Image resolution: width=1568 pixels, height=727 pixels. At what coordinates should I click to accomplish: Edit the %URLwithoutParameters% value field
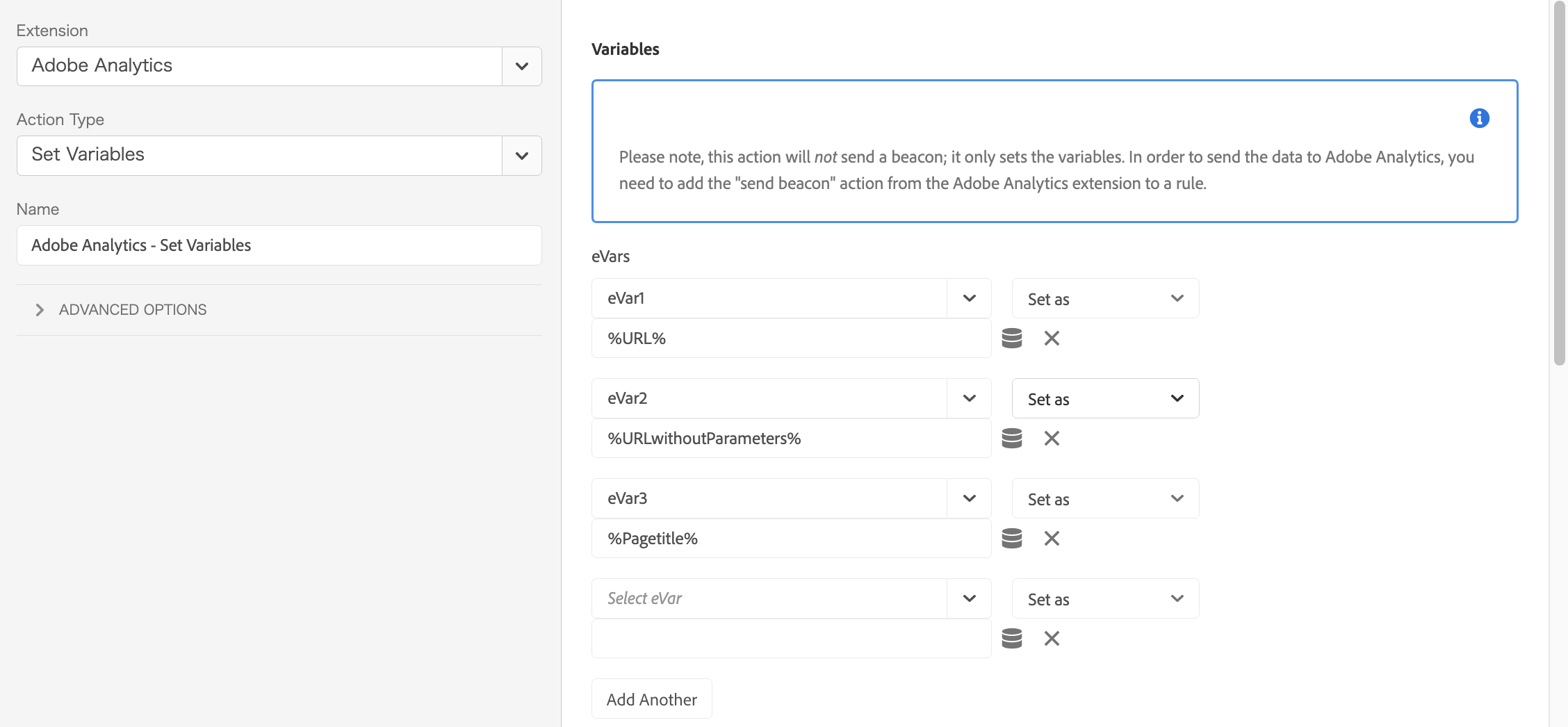coord(791,439)
